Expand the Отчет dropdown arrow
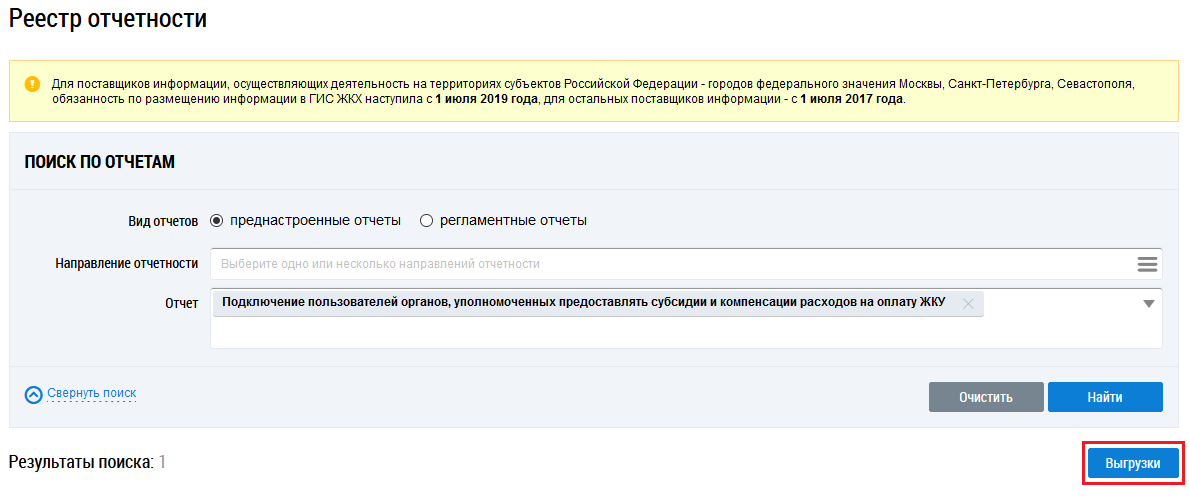 coord(1148,304)
